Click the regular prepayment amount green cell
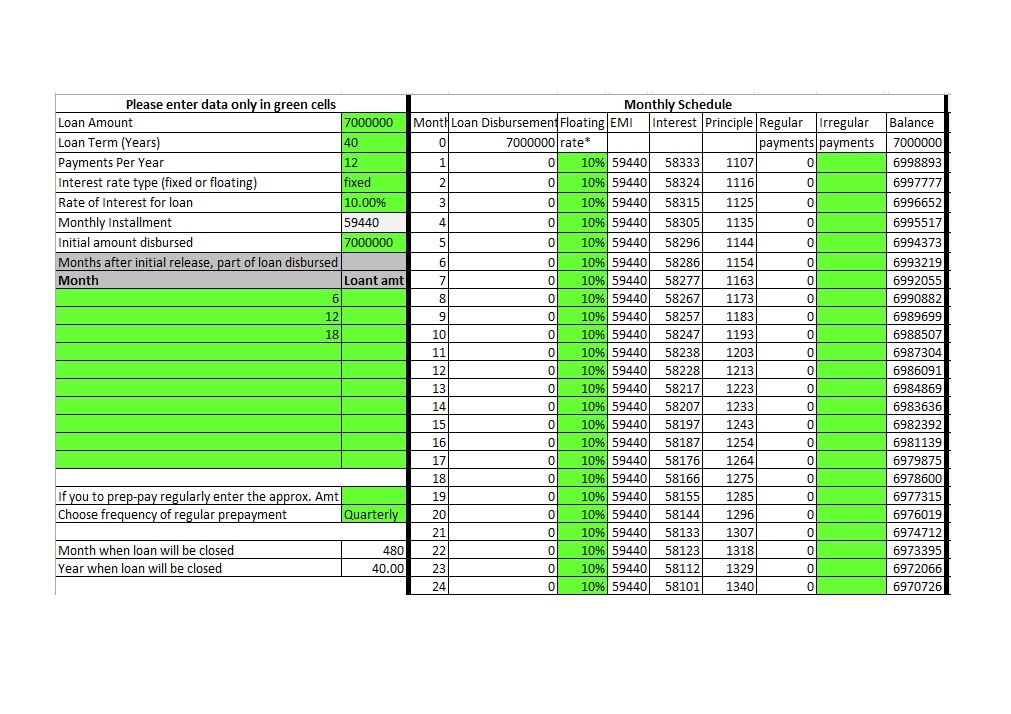 point(373,496)
